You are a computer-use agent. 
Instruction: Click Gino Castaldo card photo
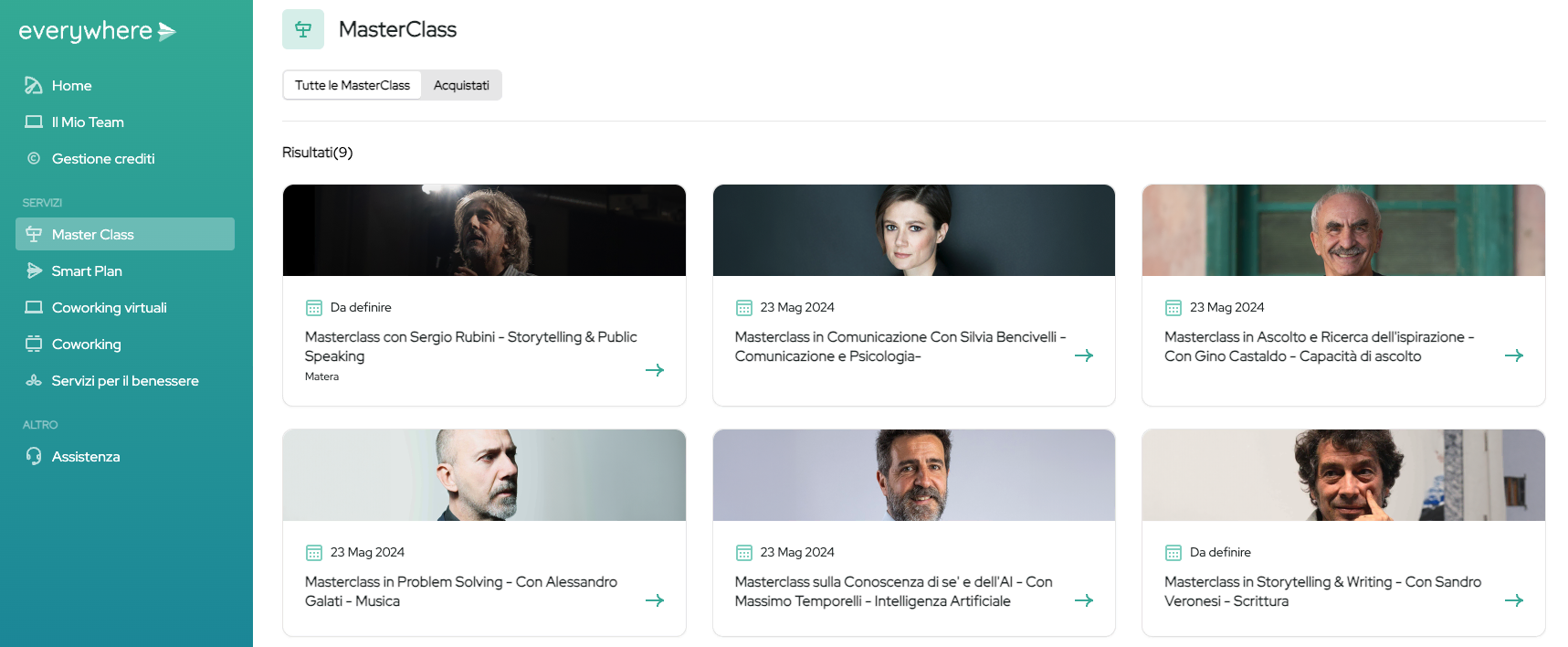pyautogui.click(x=1343, y=230)
